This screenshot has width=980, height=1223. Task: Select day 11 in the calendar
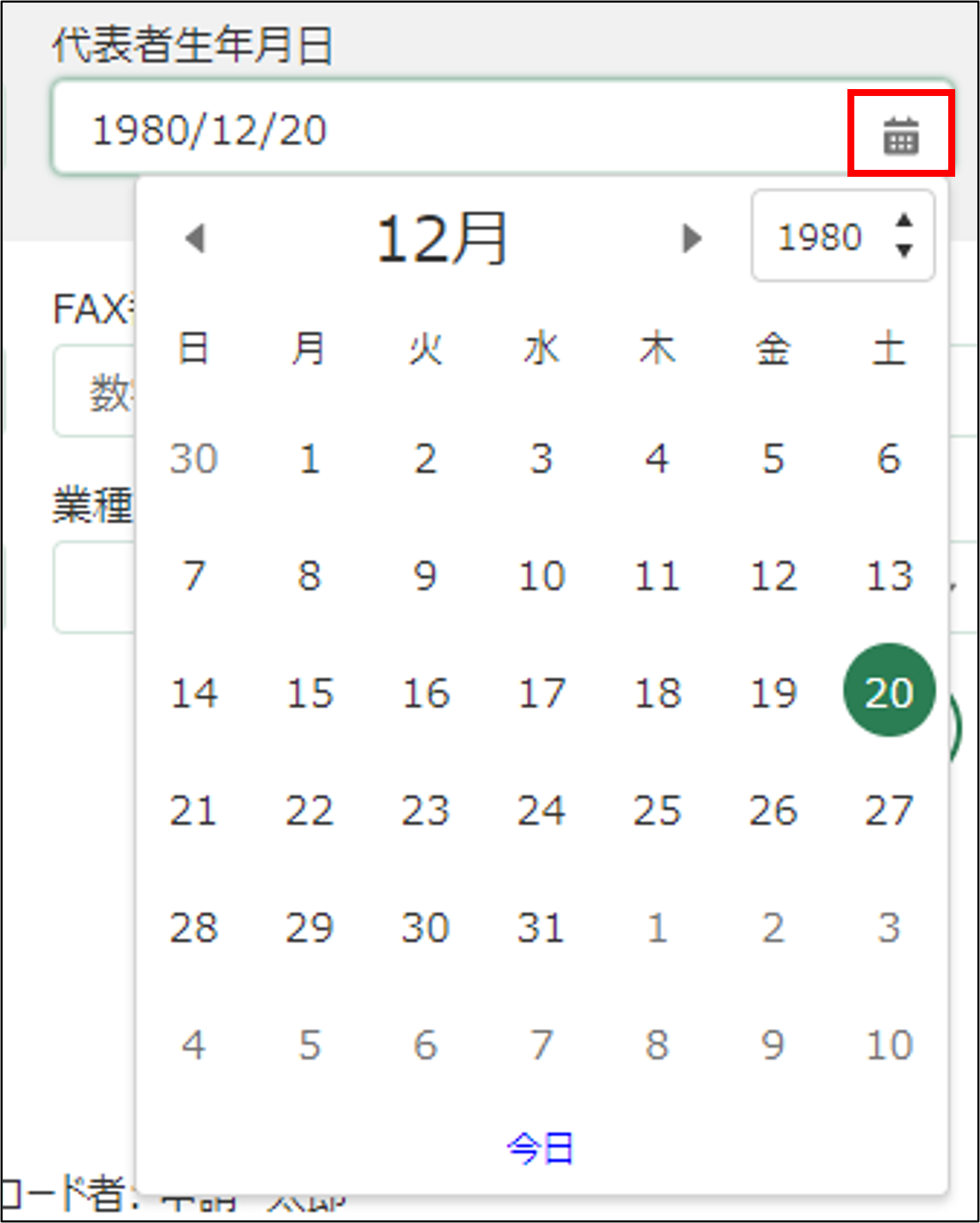pos(657,575)
